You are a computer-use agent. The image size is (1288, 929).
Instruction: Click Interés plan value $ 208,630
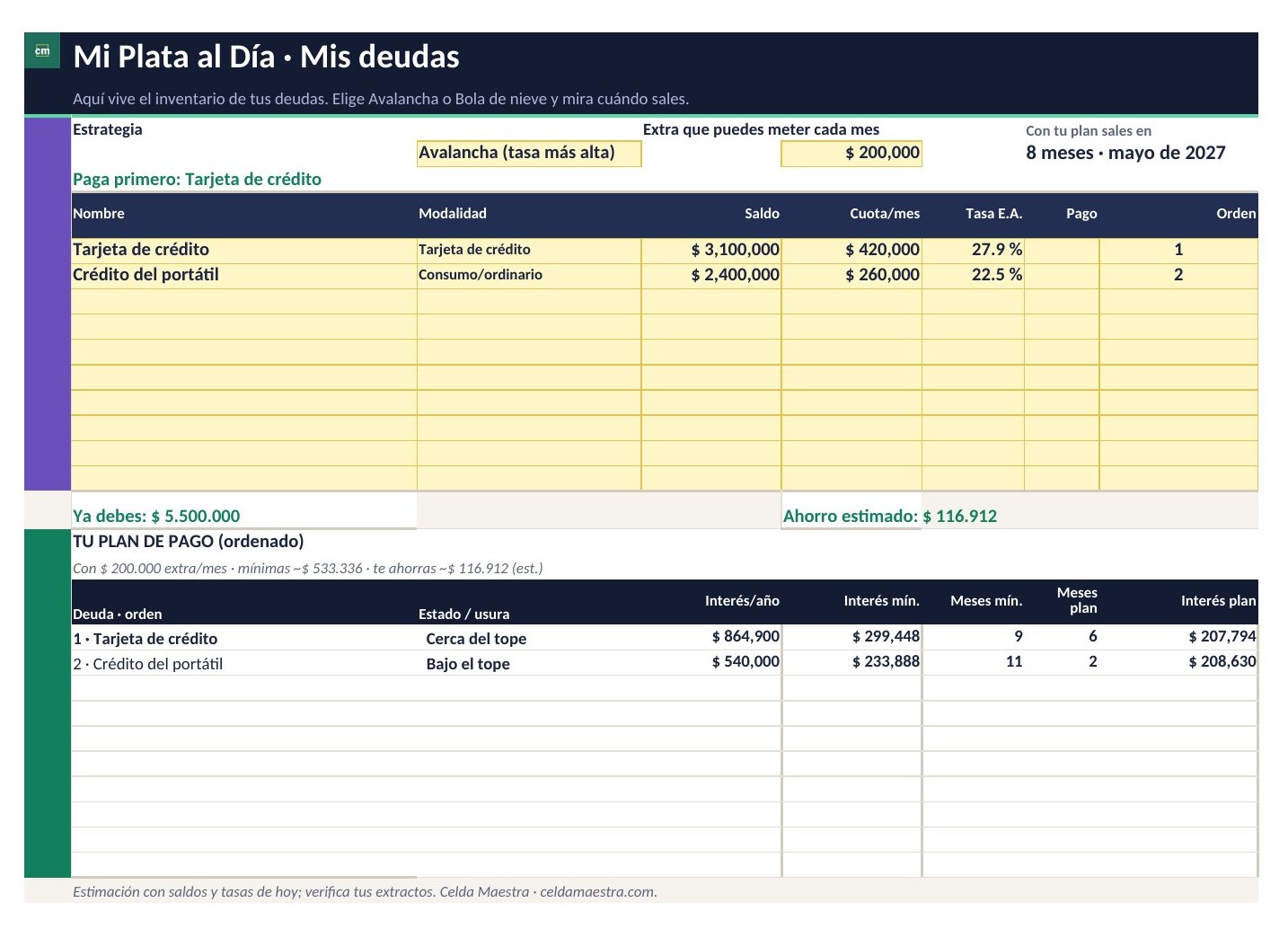tap(1222, 661)
